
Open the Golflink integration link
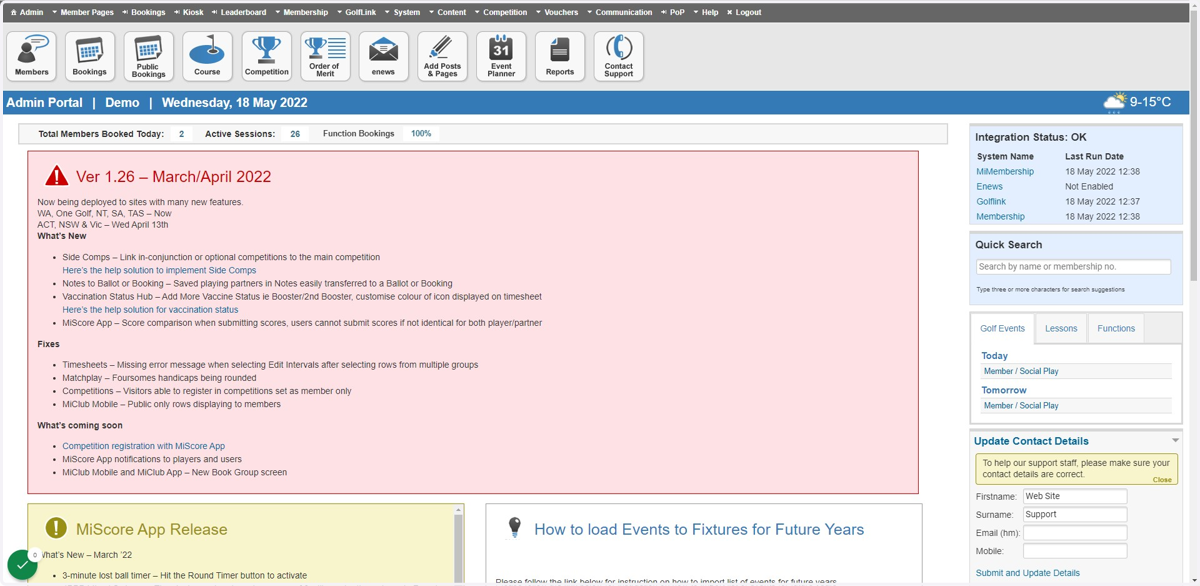(991, 201)
